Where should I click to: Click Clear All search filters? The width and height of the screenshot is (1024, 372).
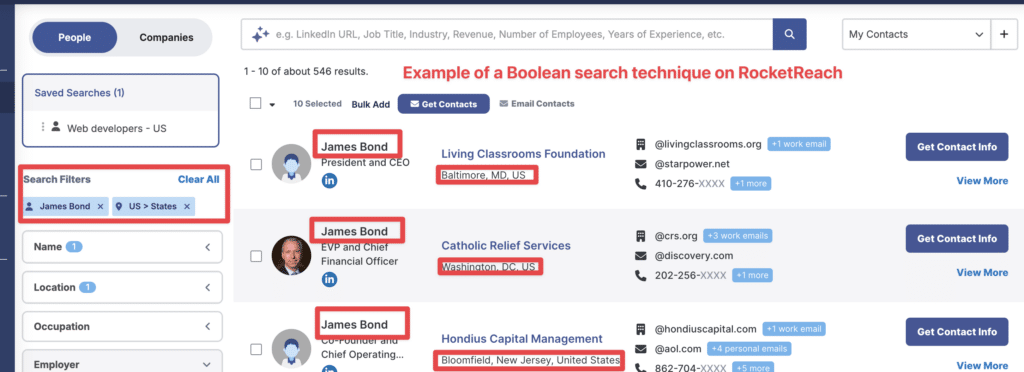click(x=199, y=179)
